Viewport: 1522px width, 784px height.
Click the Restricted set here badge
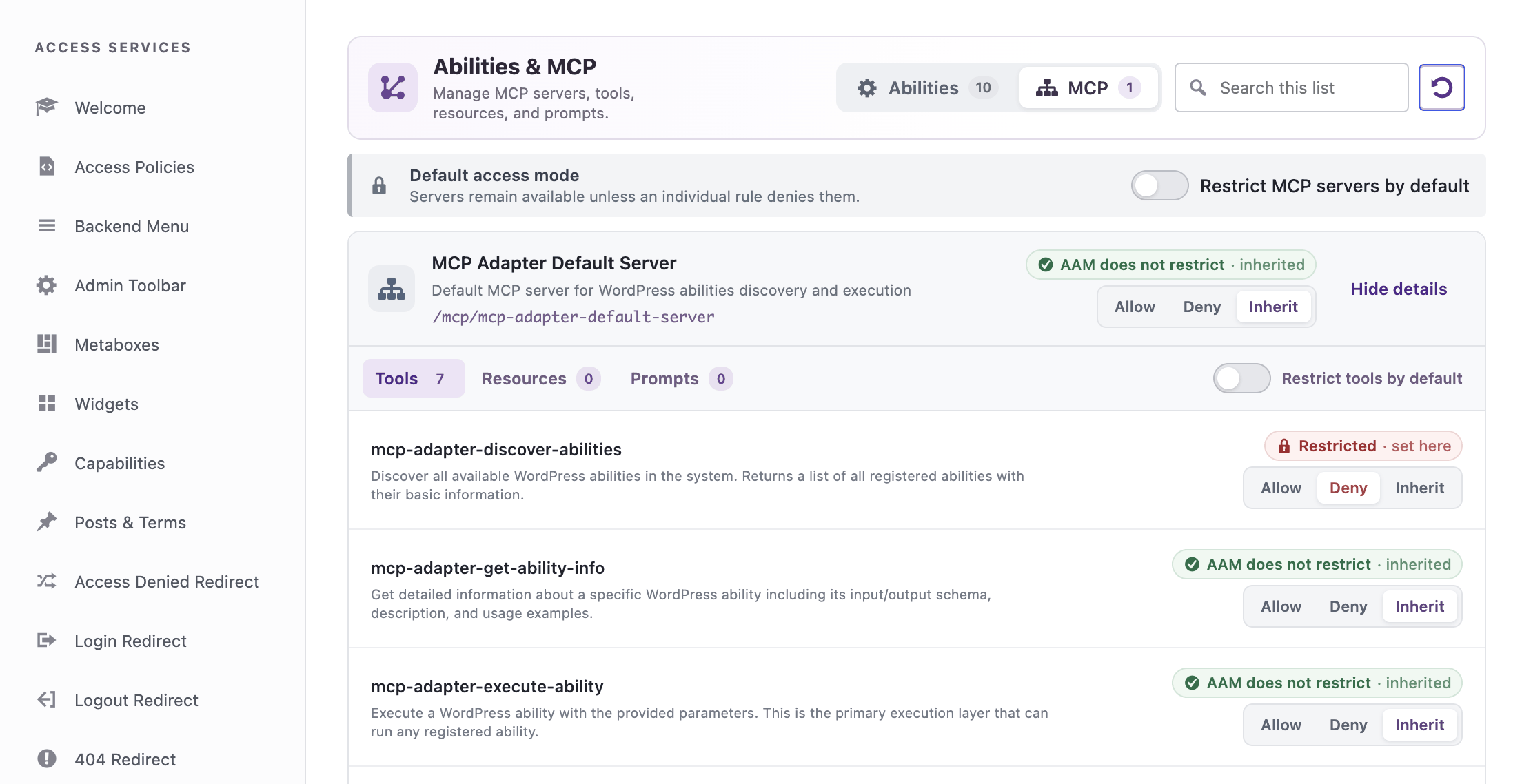(1363, 446)
